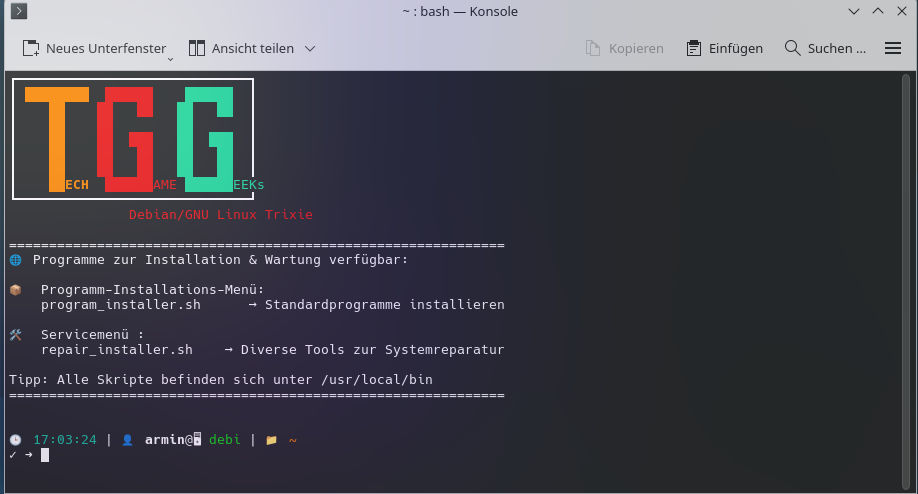Expand the Ansicht teilen chevron menu
This screenshot has width=918, height=494.
pyautogui.click(x=310, y=48)
